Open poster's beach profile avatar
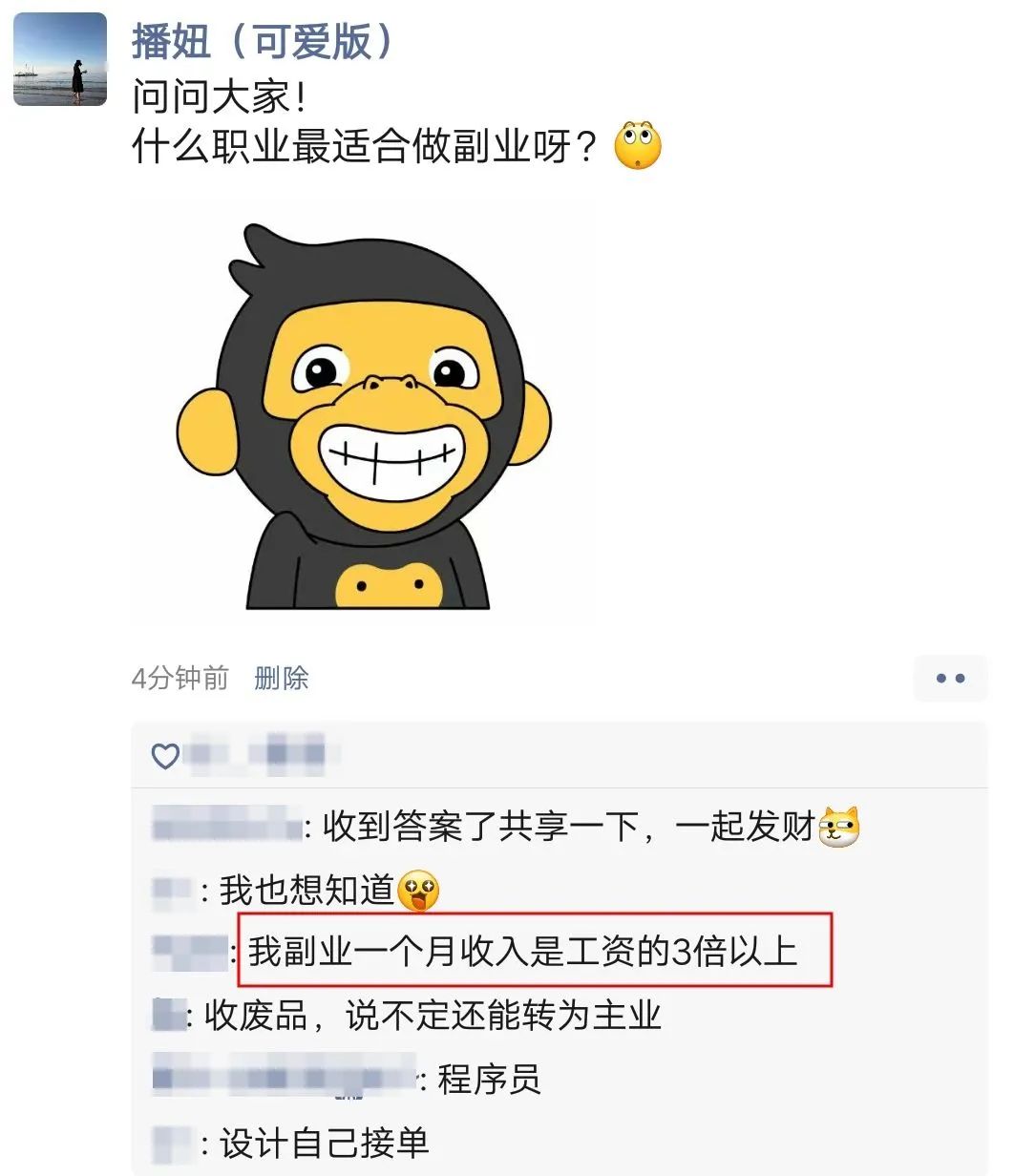Viewport: 1014px width, 1176px height. pyautogui.click(x=60, y=59)
